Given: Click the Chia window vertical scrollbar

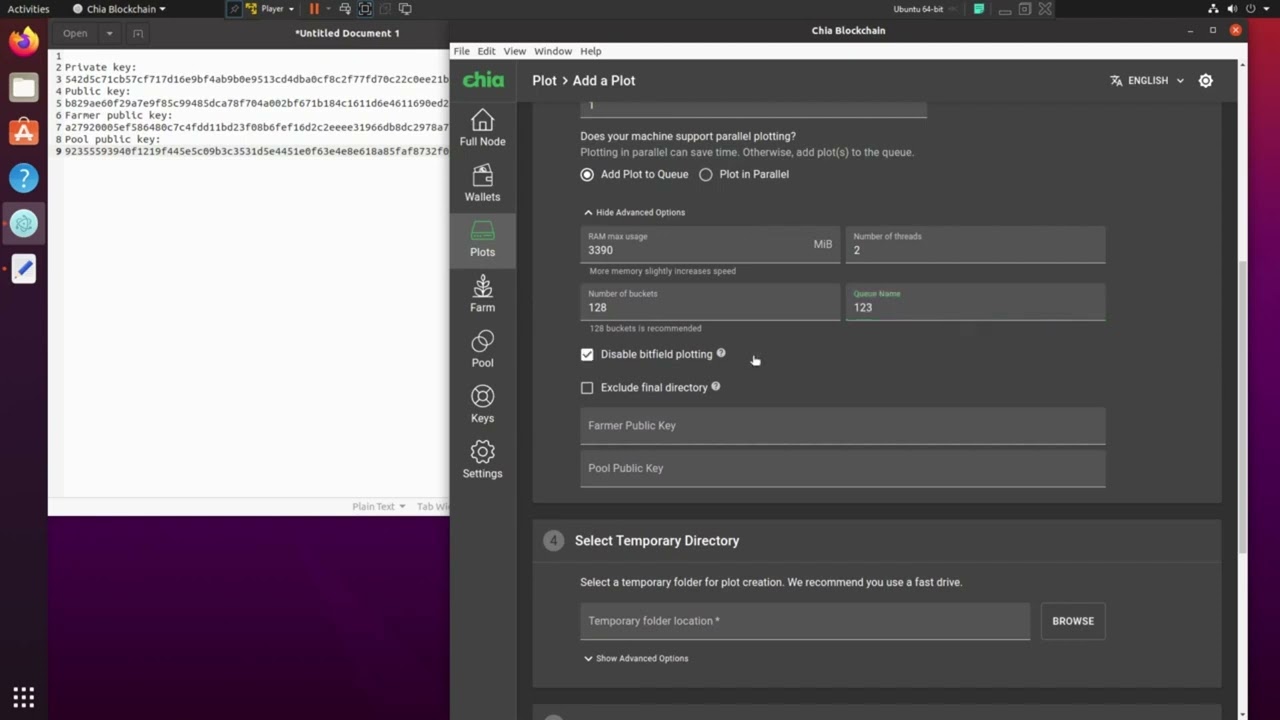Looking at the screenshot, I should pos(1243,405).
